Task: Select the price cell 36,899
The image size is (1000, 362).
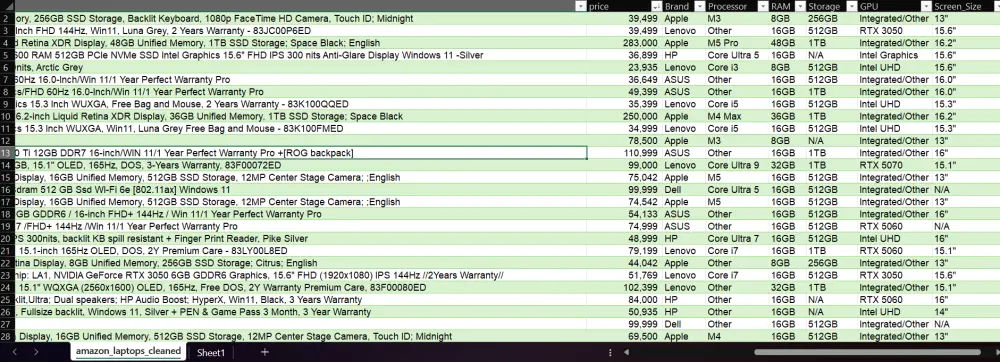Action: coord(624,55)
